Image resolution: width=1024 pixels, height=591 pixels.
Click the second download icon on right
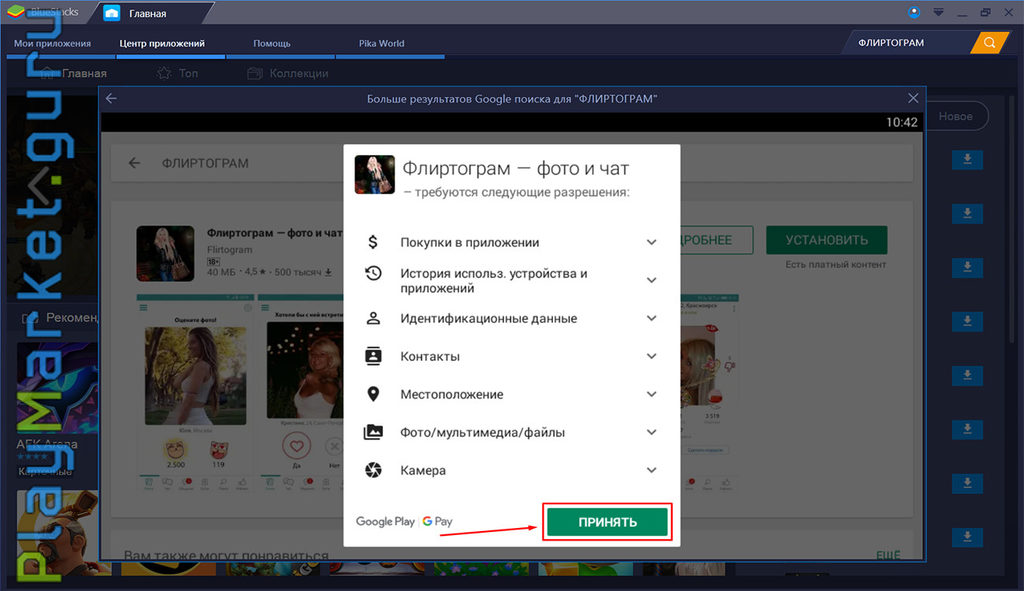point(967,214)
